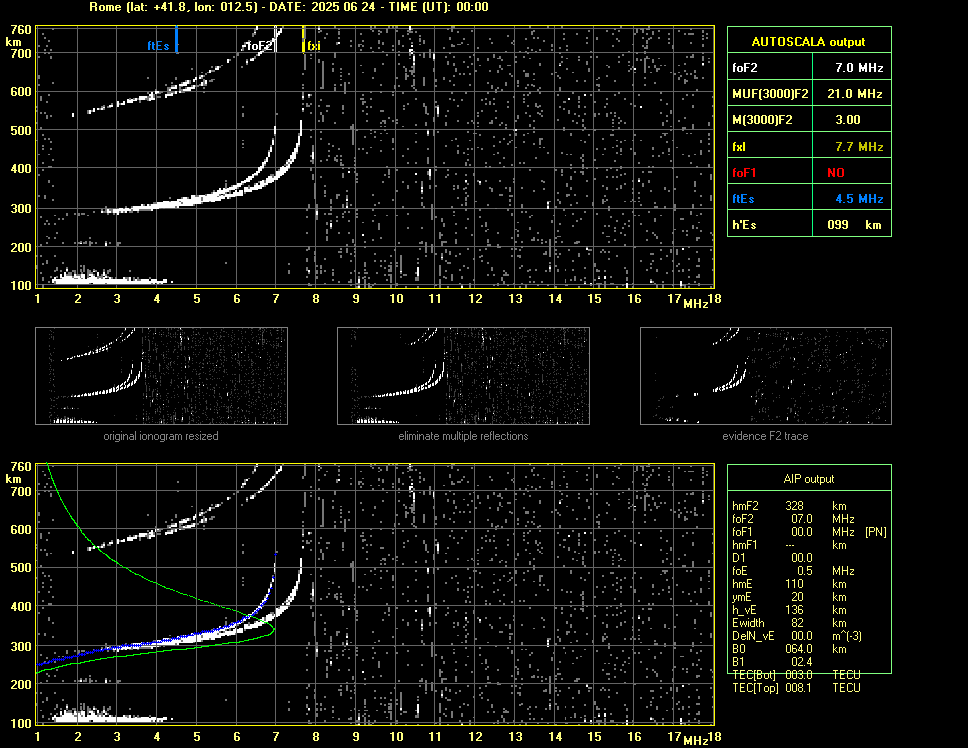Click the Rome date and time title text

click(289, 7)
